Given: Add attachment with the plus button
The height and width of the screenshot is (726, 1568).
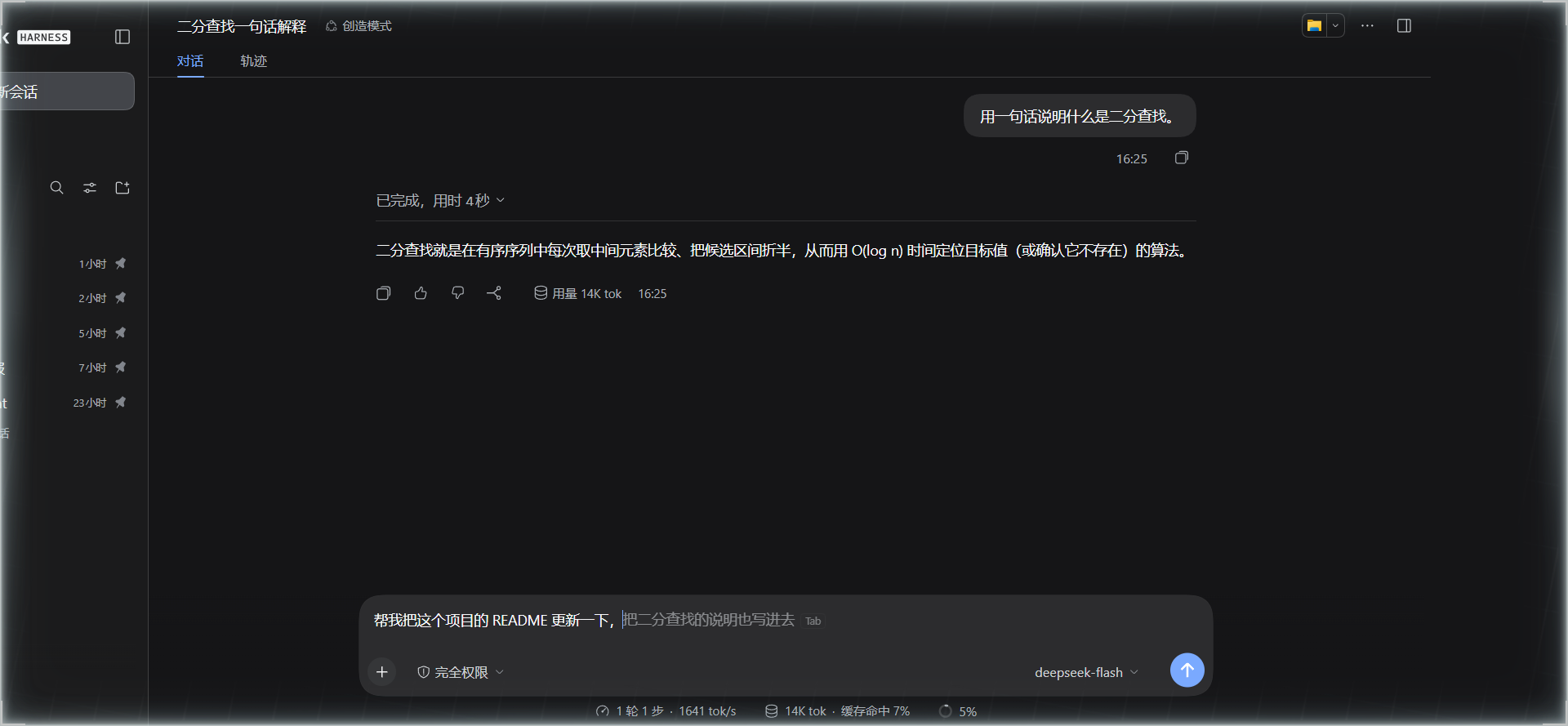Looking at the screenshot, I should coord(381,672).
